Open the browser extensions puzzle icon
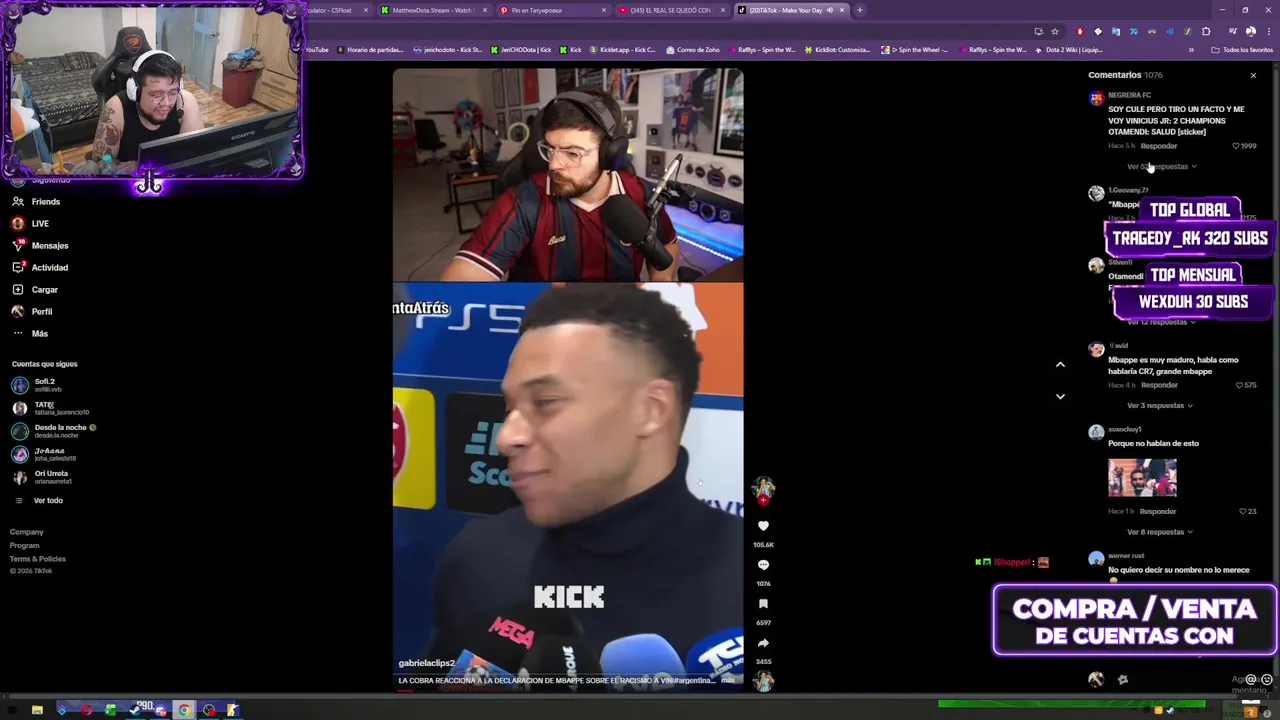The height and width of the screenshot is (720, 1280). point(1206,31)
